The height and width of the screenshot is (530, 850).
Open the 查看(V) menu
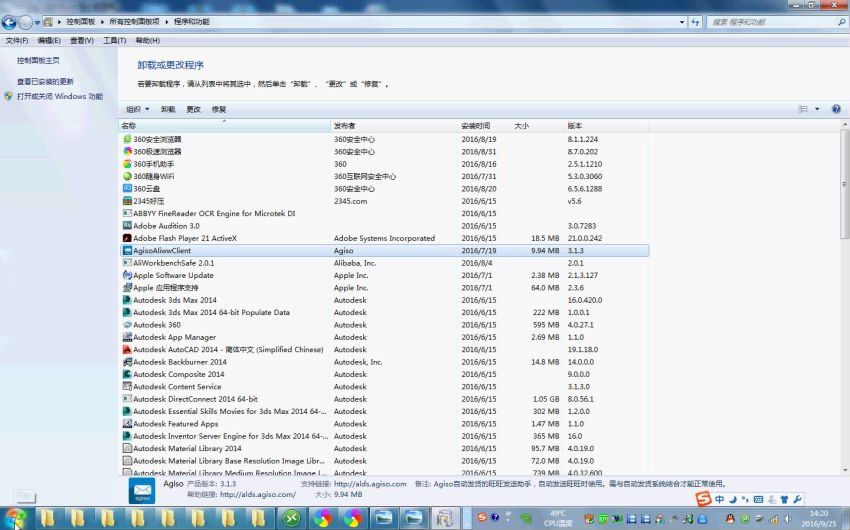coord(82,41)
